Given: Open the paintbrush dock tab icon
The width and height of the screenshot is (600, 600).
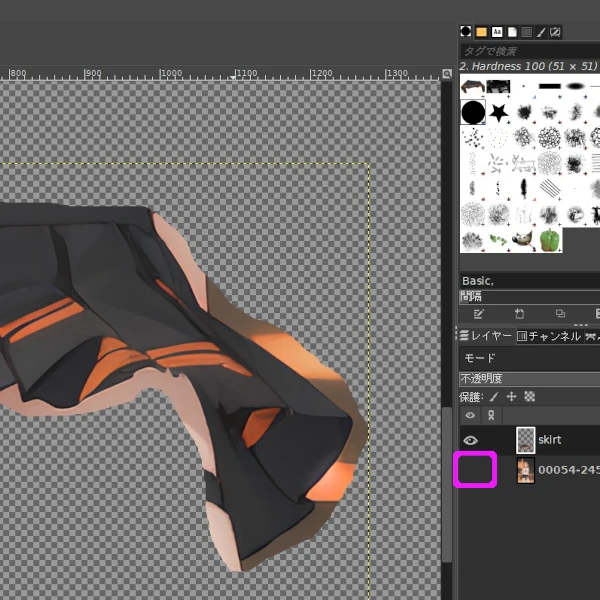Looking at the screenshot, I should (541, 32).
